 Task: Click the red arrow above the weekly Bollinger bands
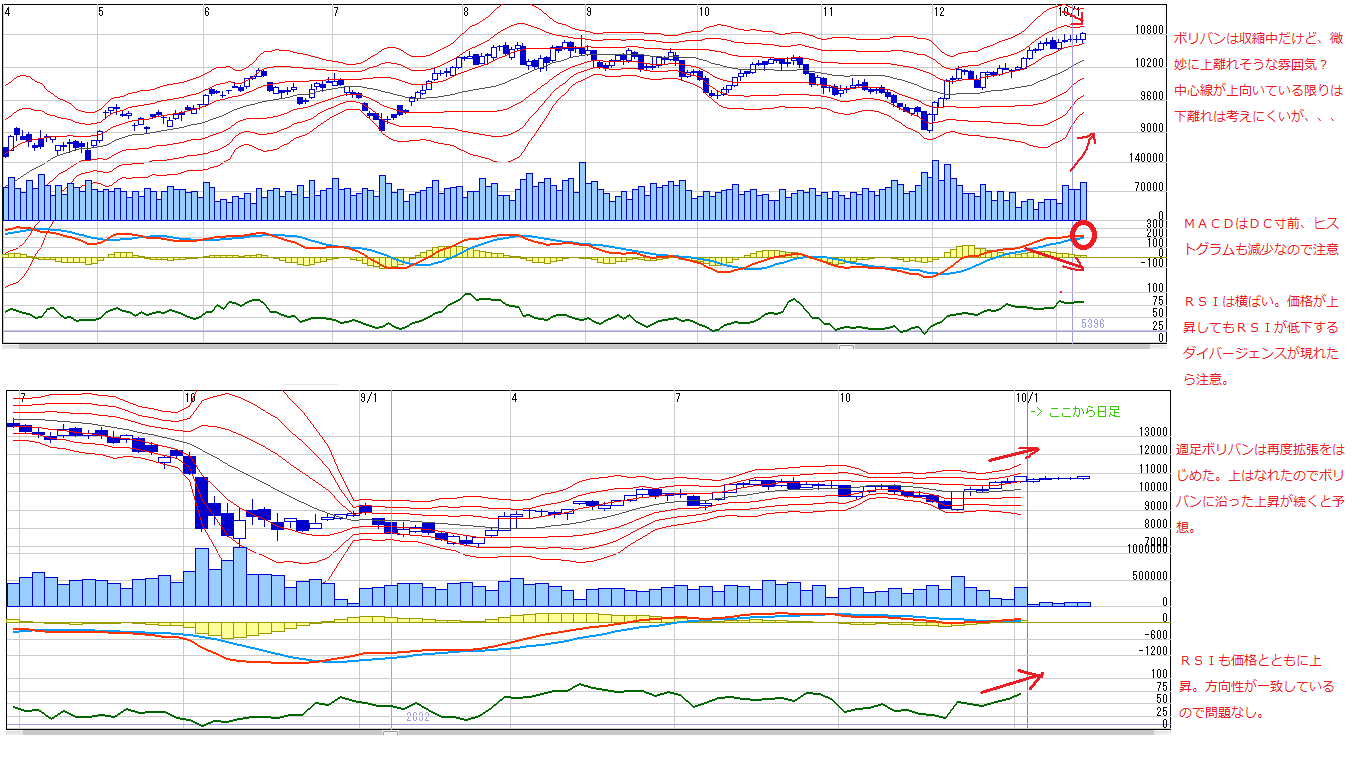(1014, 454)
